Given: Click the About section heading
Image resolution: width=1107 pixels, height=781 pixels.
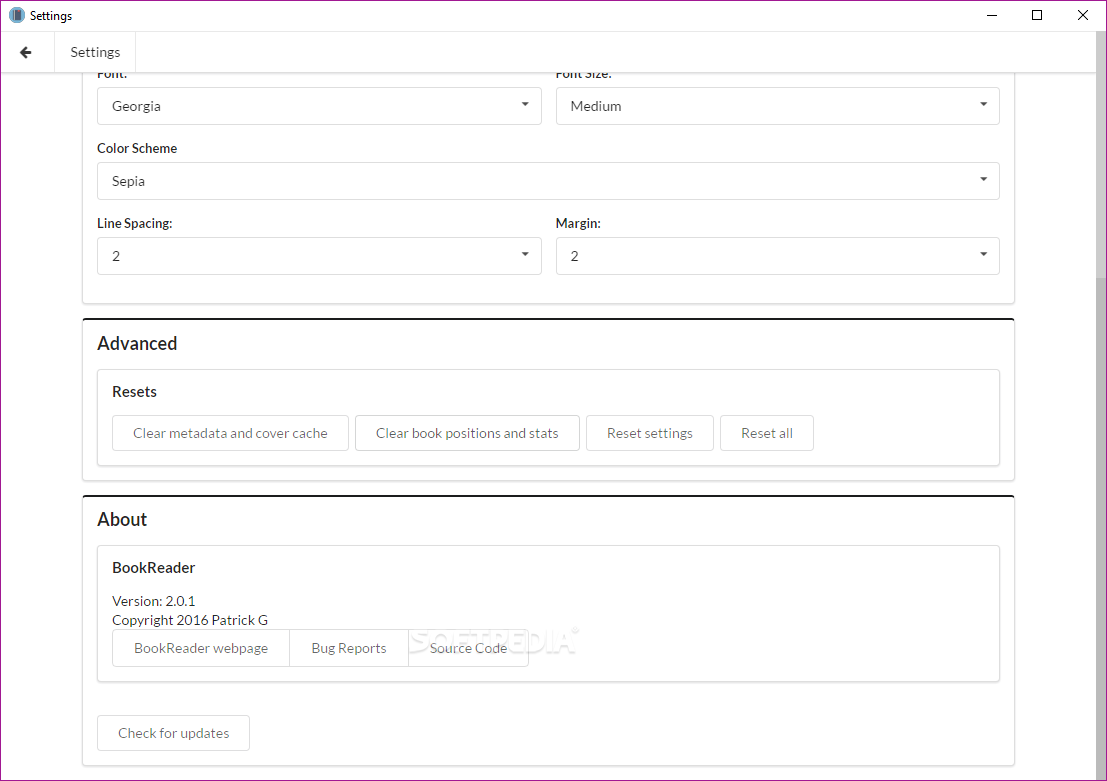Looking at the screenshot, I should coord(122,520).
